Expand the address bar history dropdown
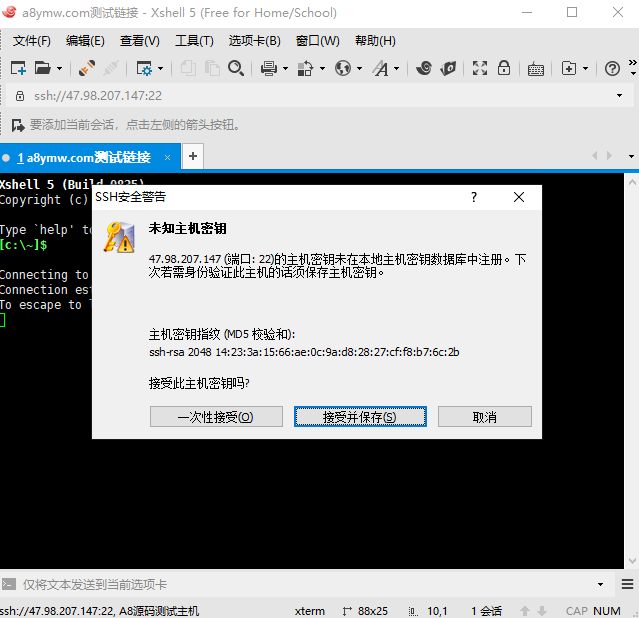The height and width of the screenshot is (618, 639). click(619, 96)
